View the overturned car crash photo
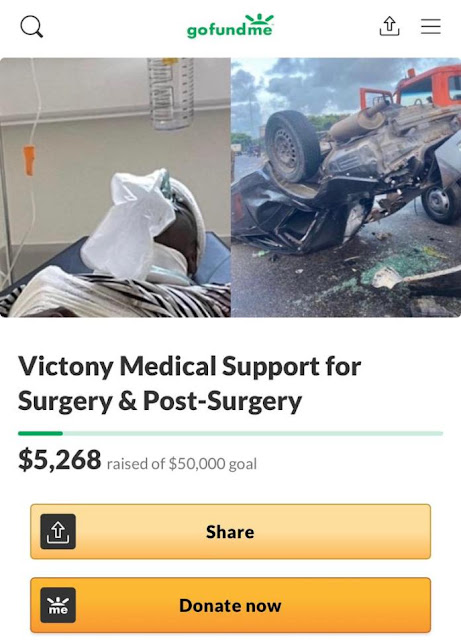461x640 pixels. tap(346, 187)
